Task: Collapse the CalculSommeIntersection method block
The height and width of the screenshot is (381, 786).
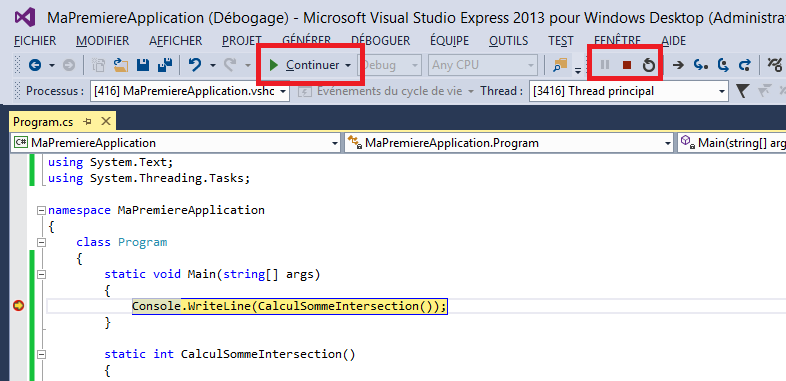Action: 42,354
